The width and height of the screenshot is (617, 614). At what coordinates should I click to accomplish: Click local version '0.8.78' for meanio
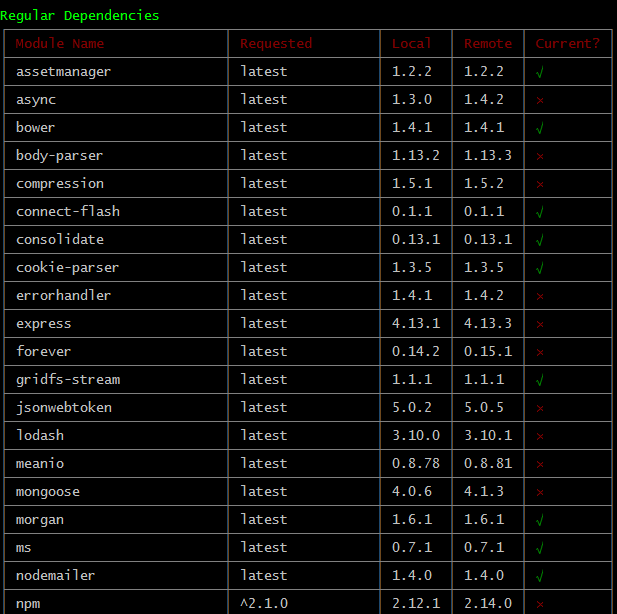[416, 464]
